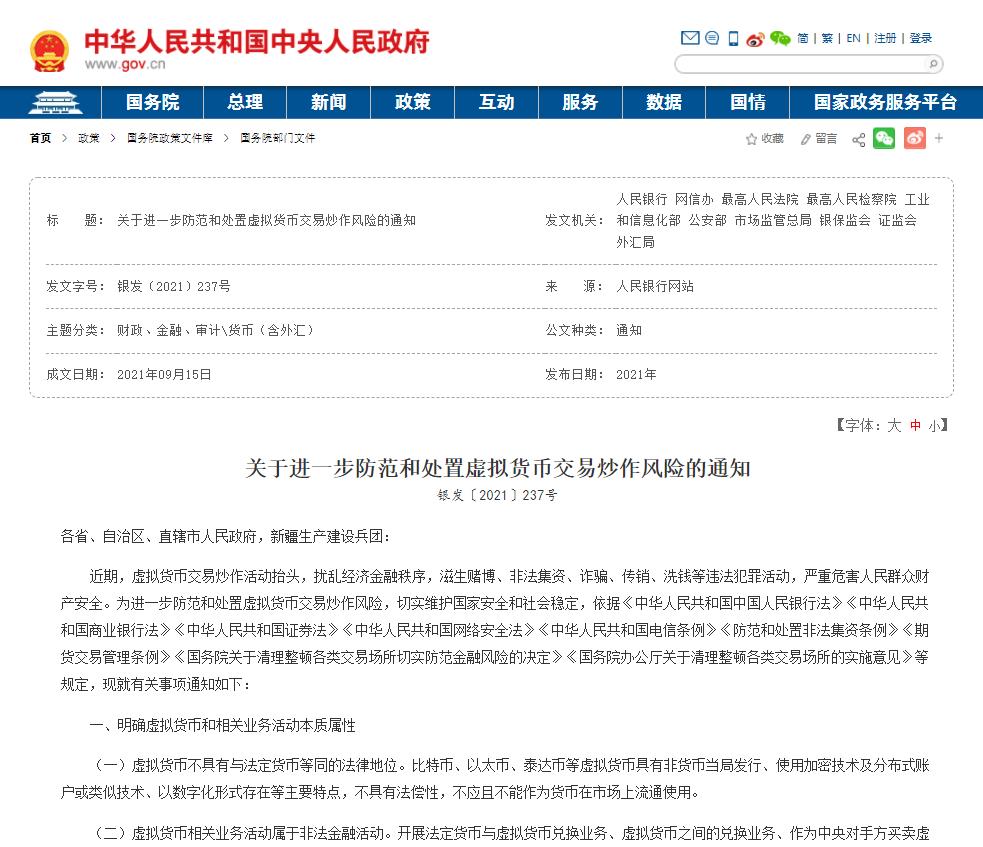This screenshot has height=847, width=983.
Task: Switch the site language to EN
Action: [x=852, y=38]
